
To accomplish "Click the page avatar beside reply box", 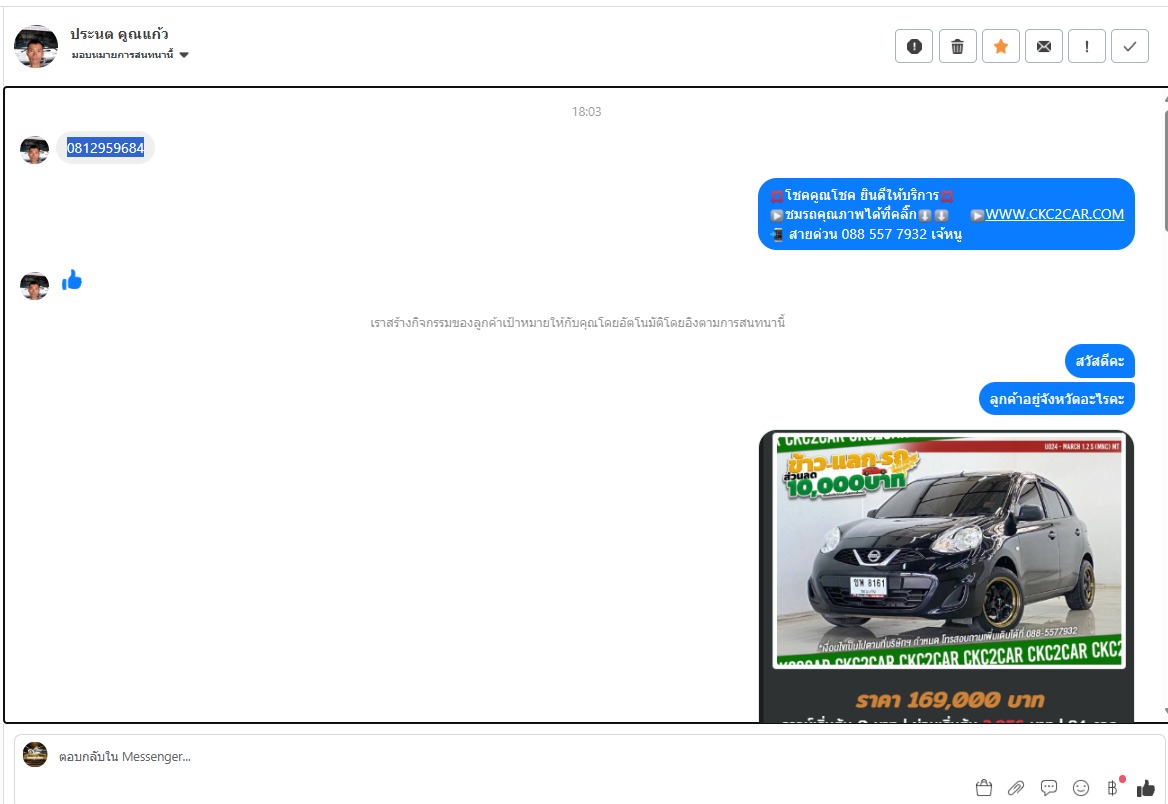I will [x=35, y=754].
